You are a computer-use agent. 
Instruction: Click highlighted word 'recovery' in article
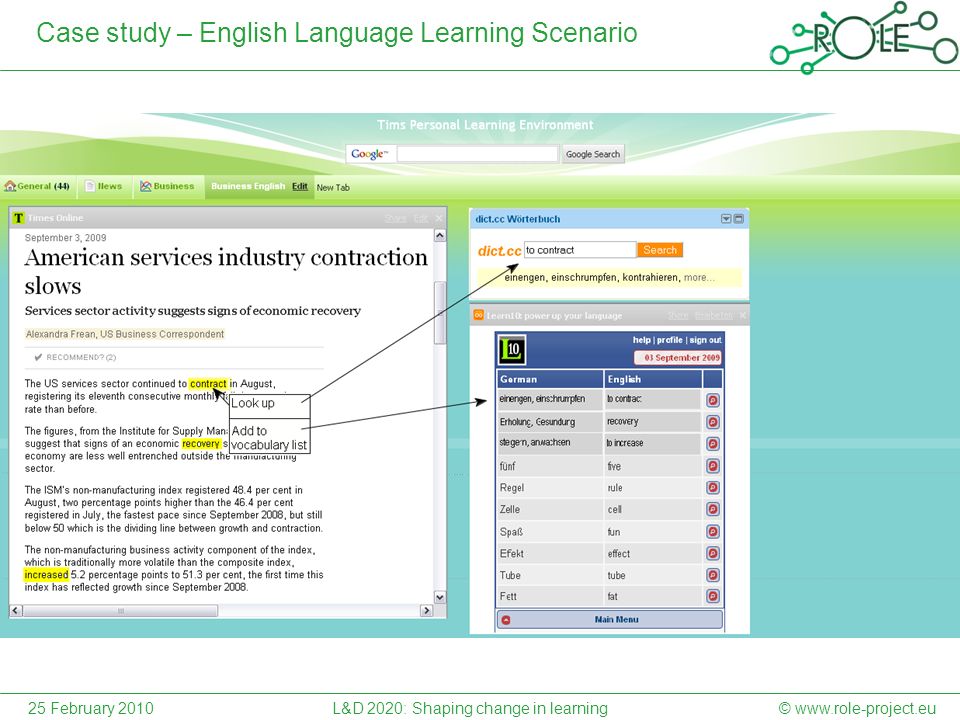(201, 443)
